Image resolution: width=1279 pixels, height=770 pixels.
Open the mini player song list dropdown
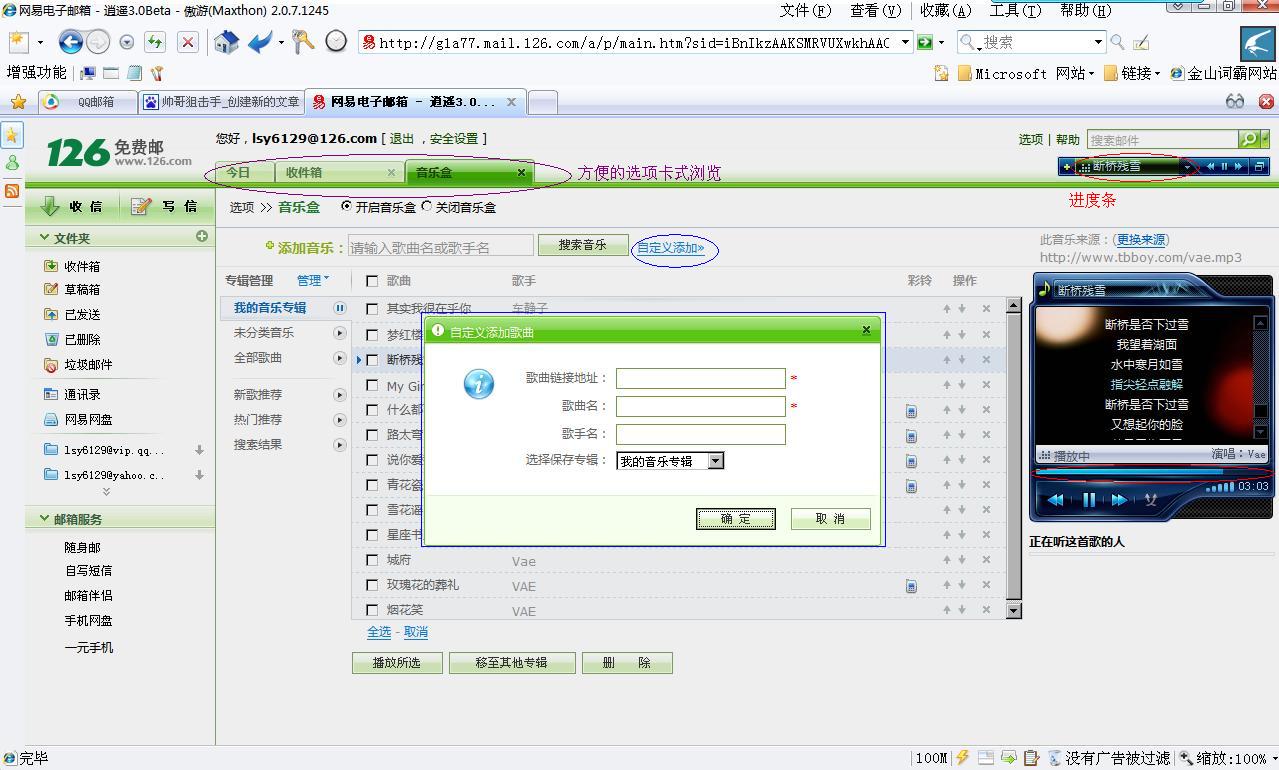1187,167
